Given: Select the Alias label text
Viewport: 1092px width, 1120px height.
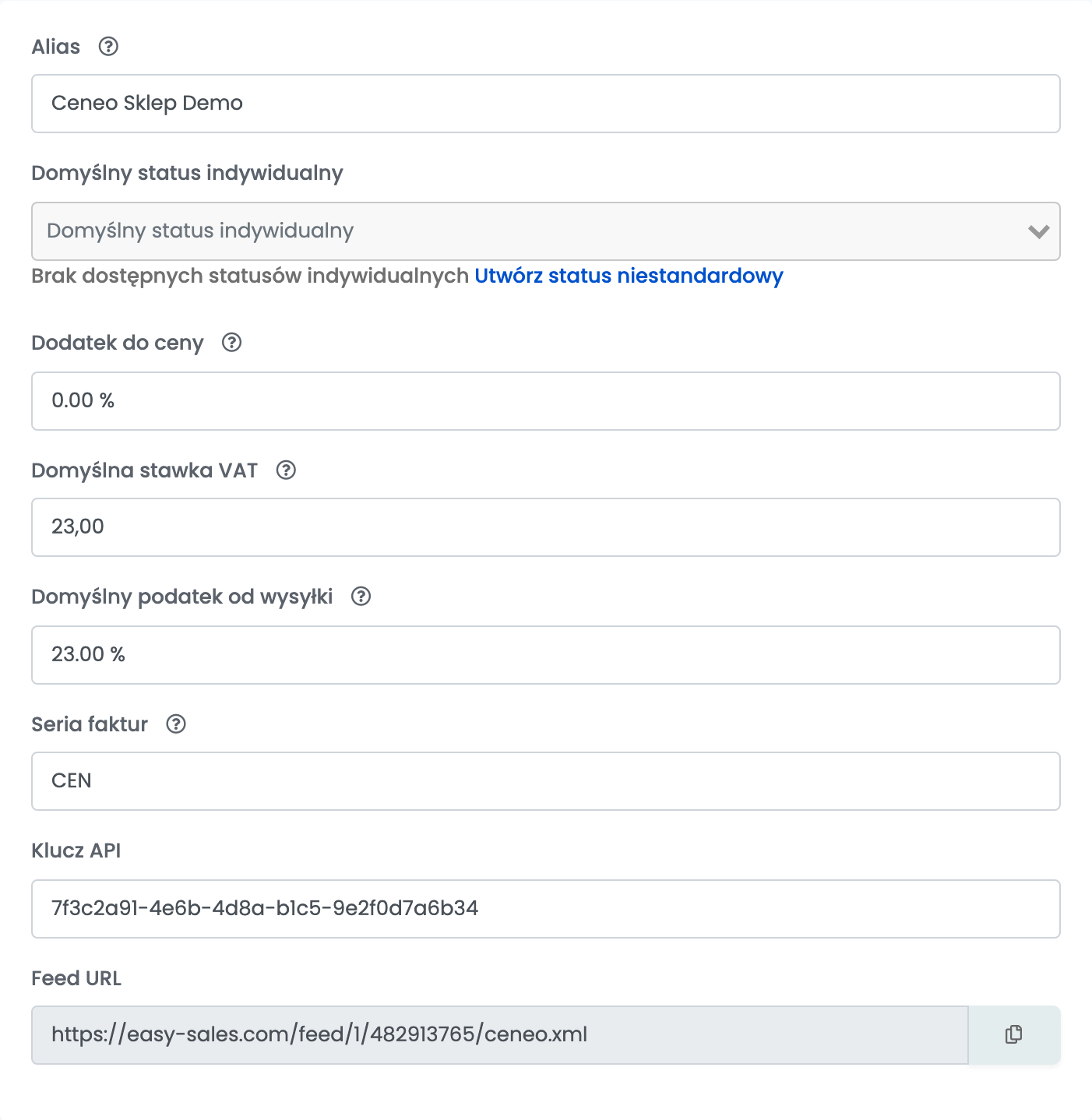Looking at the screenshot, I should [x=55, y=47].
